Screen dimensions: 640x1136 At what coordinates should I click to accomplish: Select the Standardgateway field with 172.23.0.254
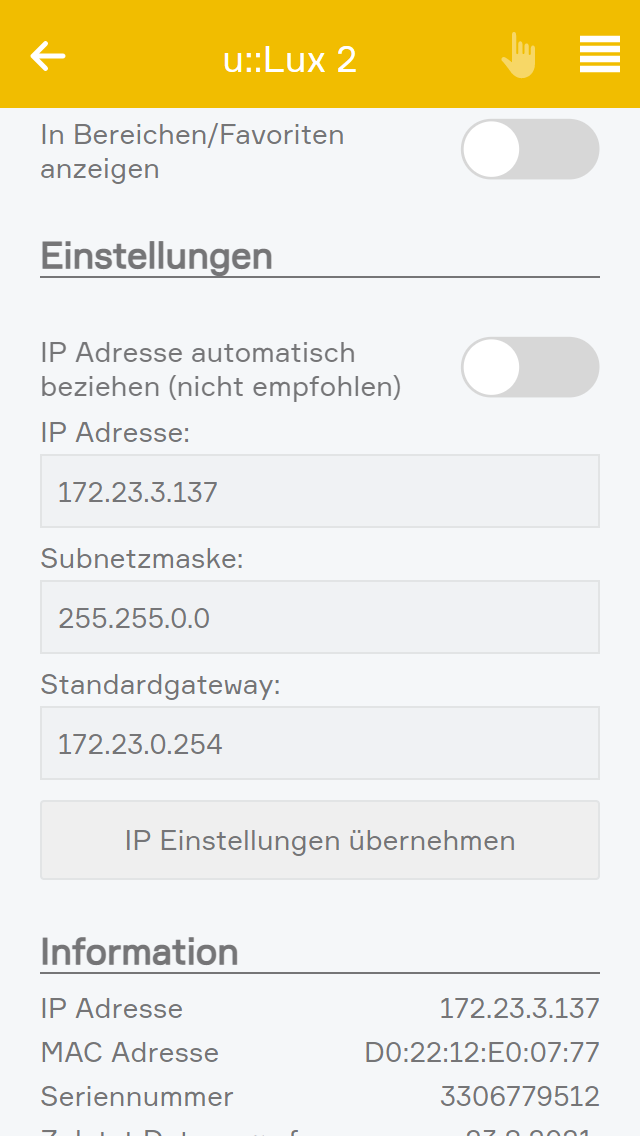point(320,743)
